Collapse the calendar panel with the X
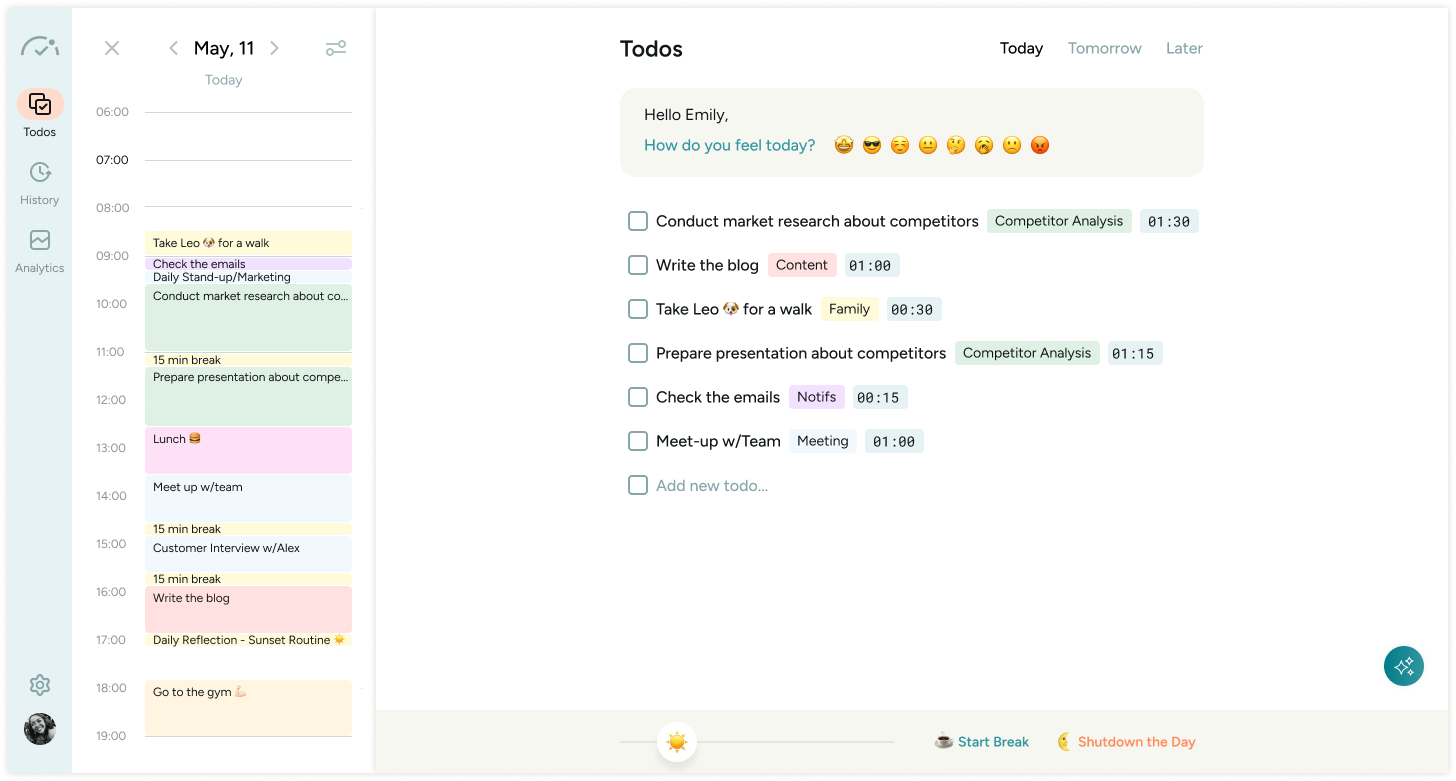 click(112, 47)
